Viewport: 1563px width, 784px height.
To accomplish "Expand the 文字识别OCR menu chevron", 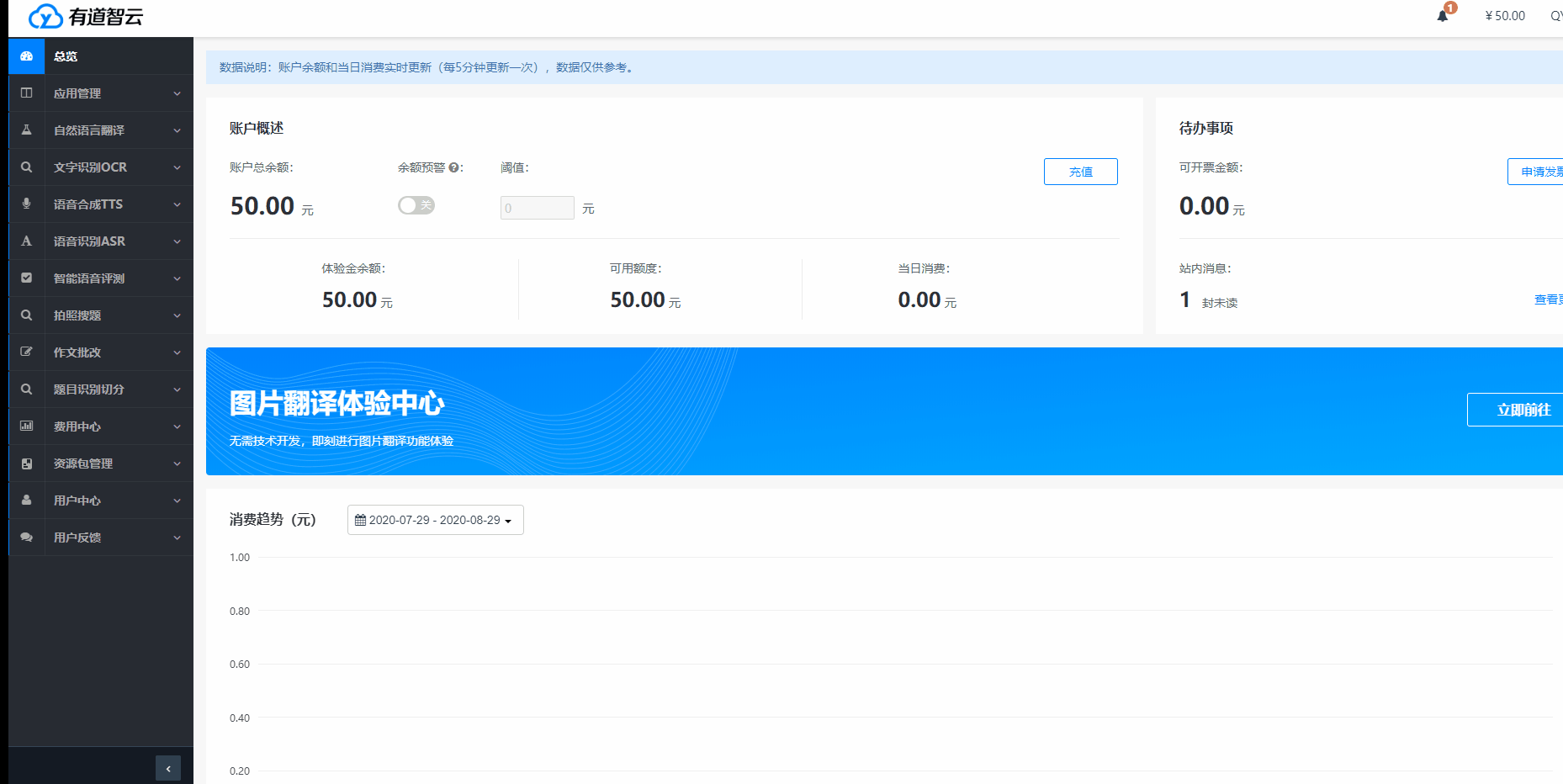I will tap(177, 167).
